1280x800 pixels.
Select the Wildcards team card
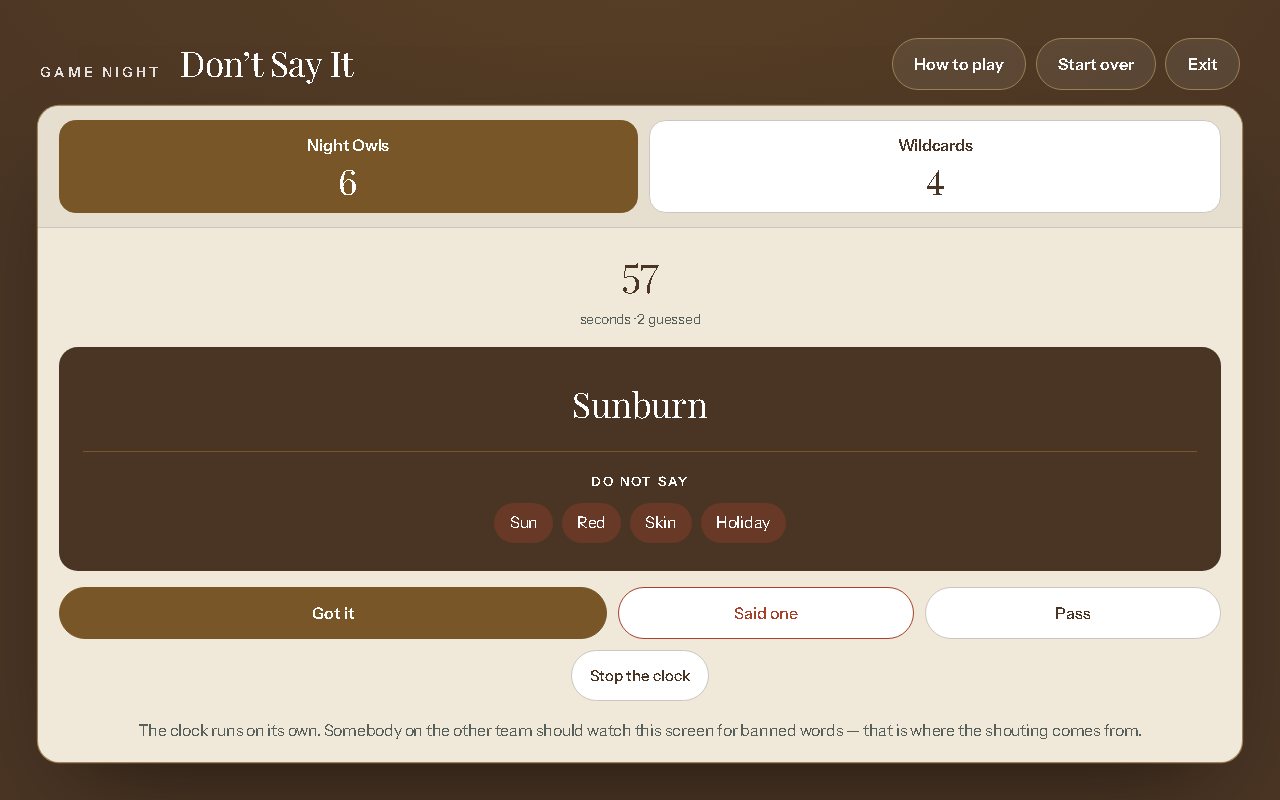tap(935, 167)
